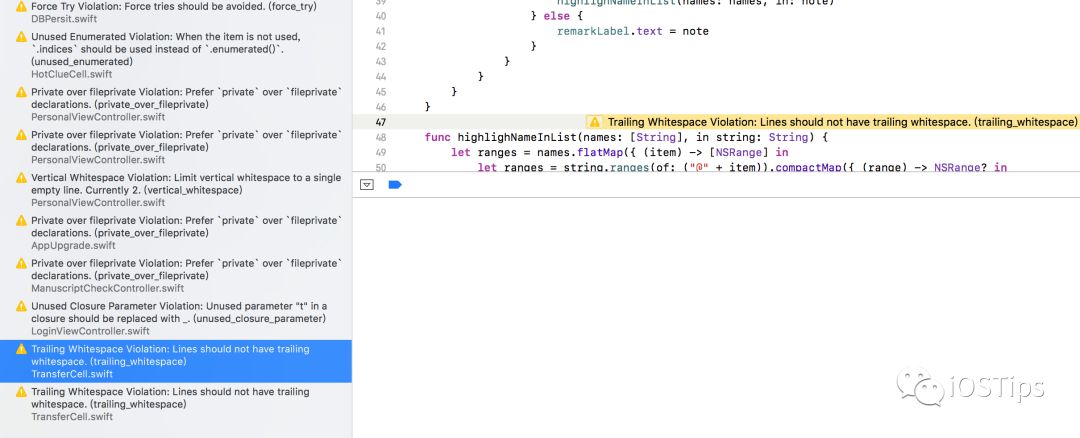Click warning icon of Vertical Whitespace Violation

click(x=21, y=178)
